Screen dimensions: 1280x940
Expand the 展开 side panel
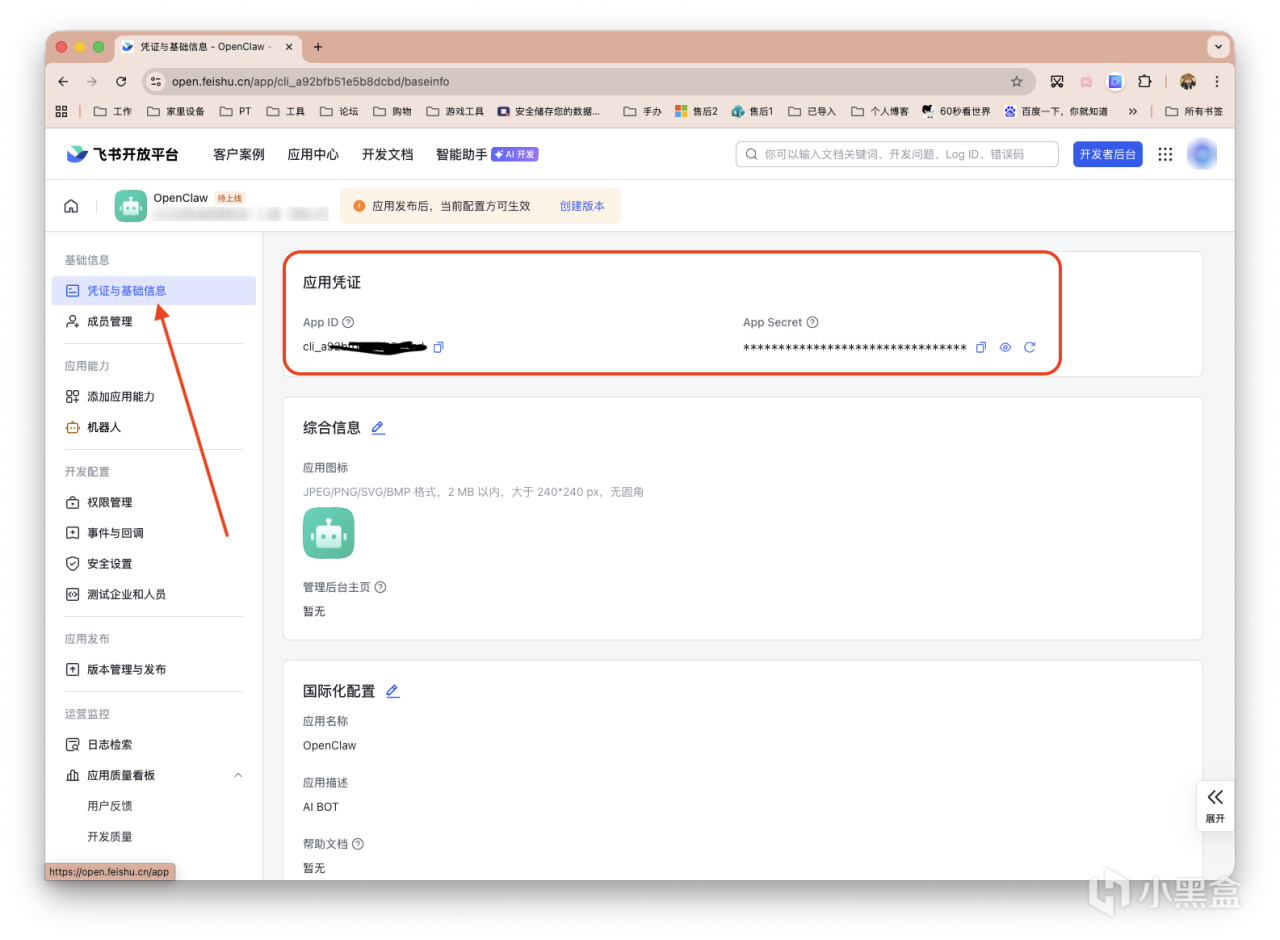pyautogui.click(x=1215, y=805)
